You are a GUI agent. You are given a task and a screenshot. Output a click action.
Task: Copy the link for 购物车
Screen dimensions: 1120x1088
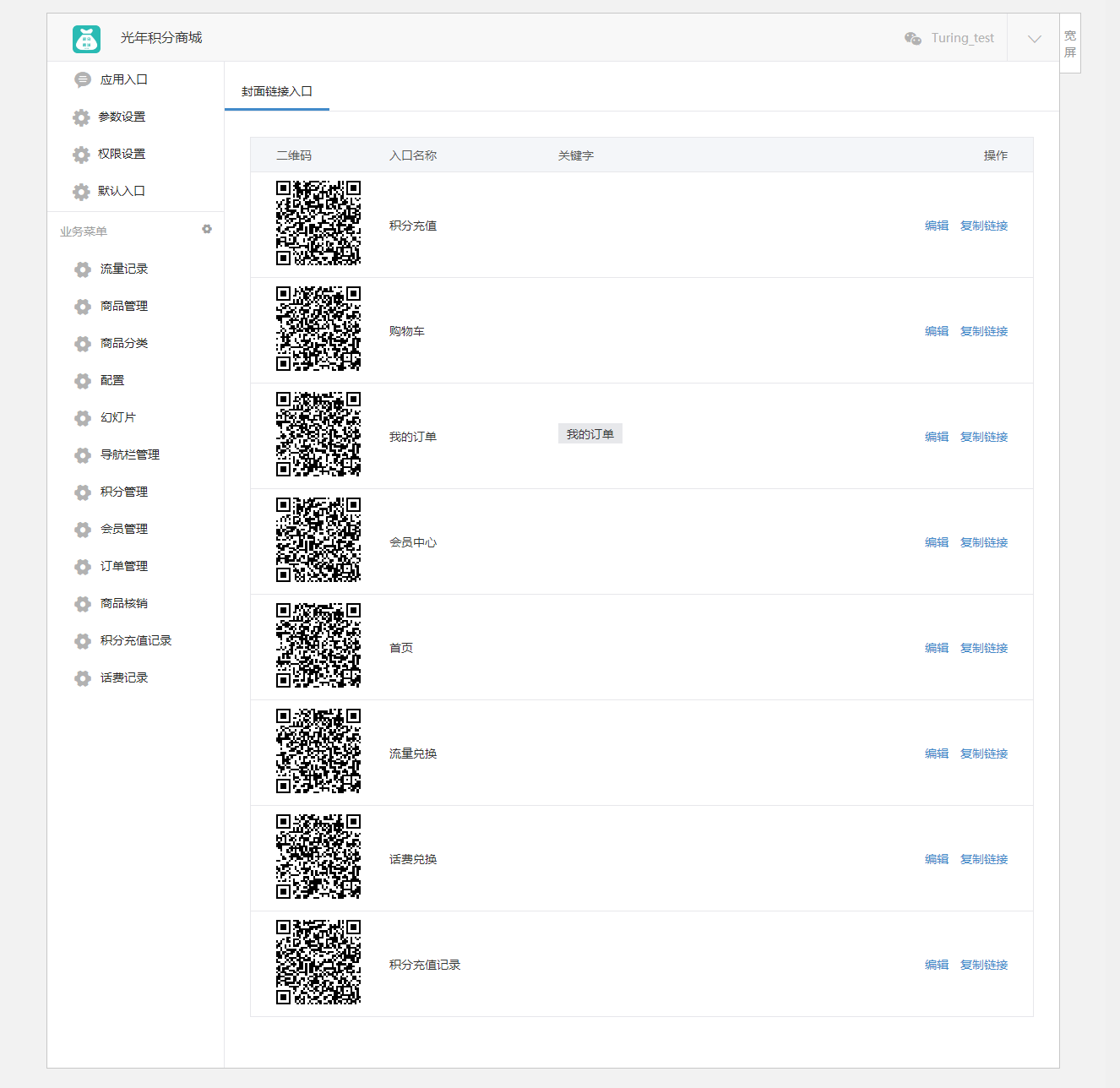[x=984, y=331]
